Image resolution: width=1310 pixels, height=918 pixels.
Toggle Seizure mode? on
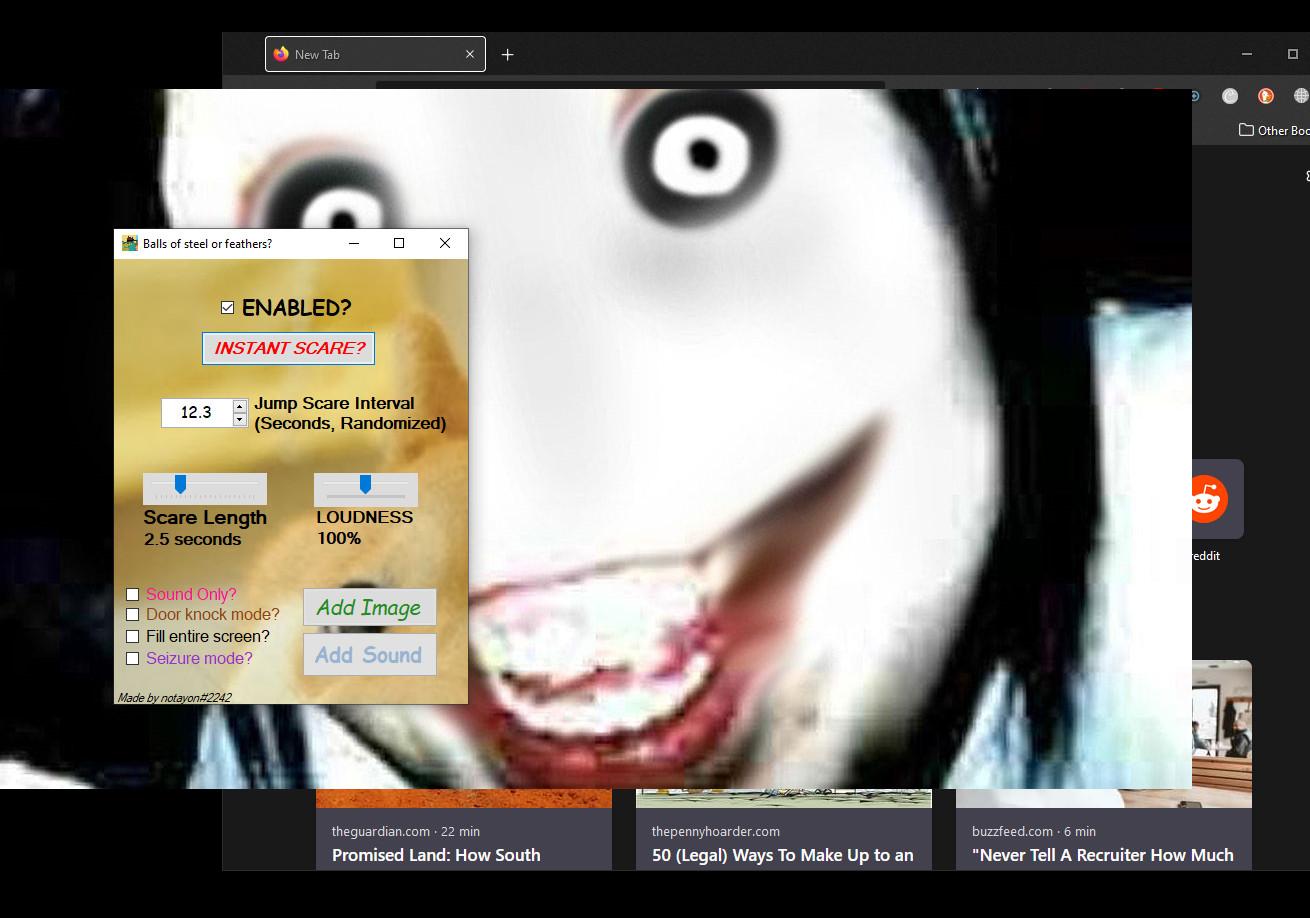tap(132, 658)
